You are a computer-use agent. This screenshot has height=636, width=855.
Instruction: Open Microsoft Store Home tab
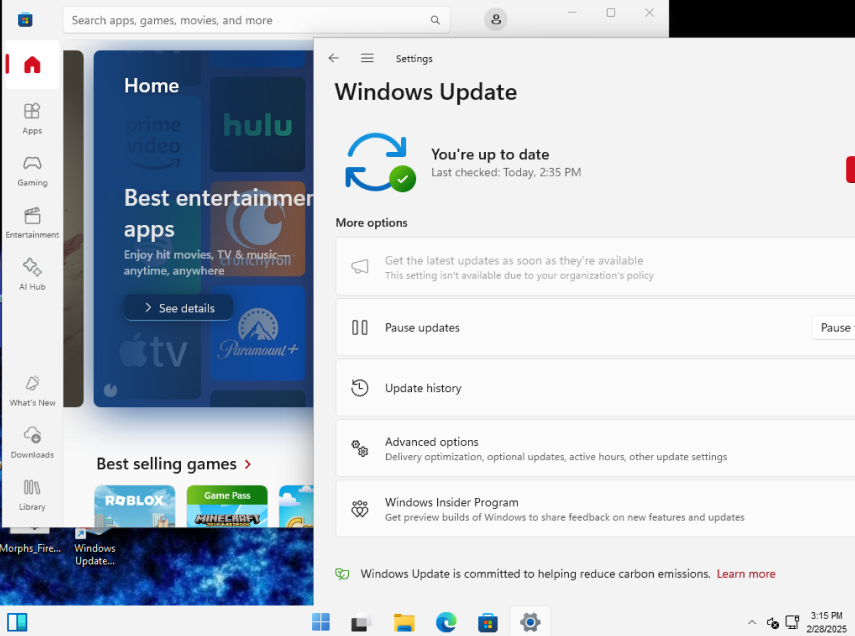coord(32,64)
